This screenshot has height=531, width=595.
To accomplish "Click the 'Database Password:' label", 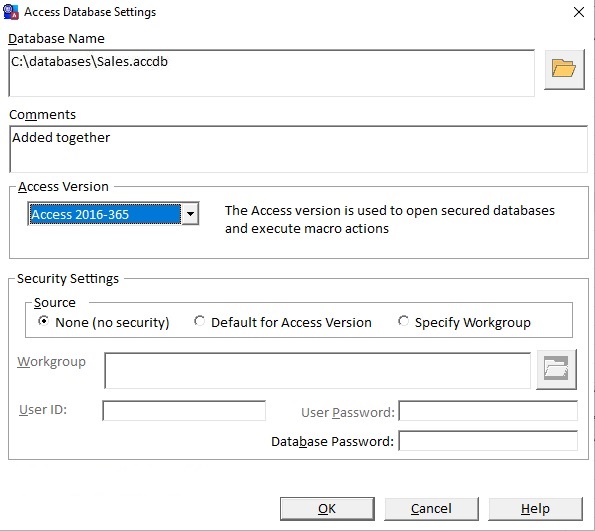I will [332, 441].
